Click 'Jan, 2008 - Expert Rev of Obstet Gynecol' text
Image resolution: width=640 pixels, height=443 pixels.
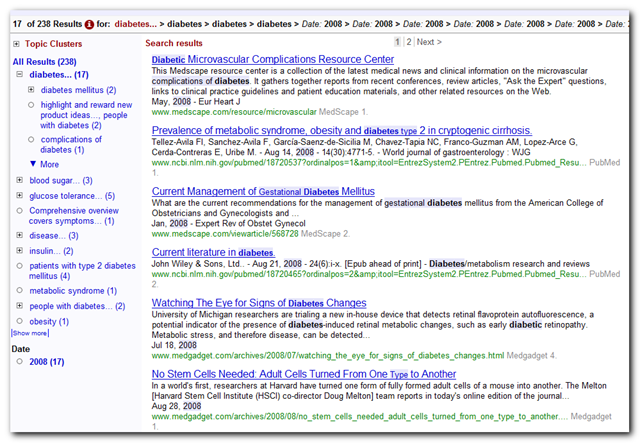(x=229, y=223)
